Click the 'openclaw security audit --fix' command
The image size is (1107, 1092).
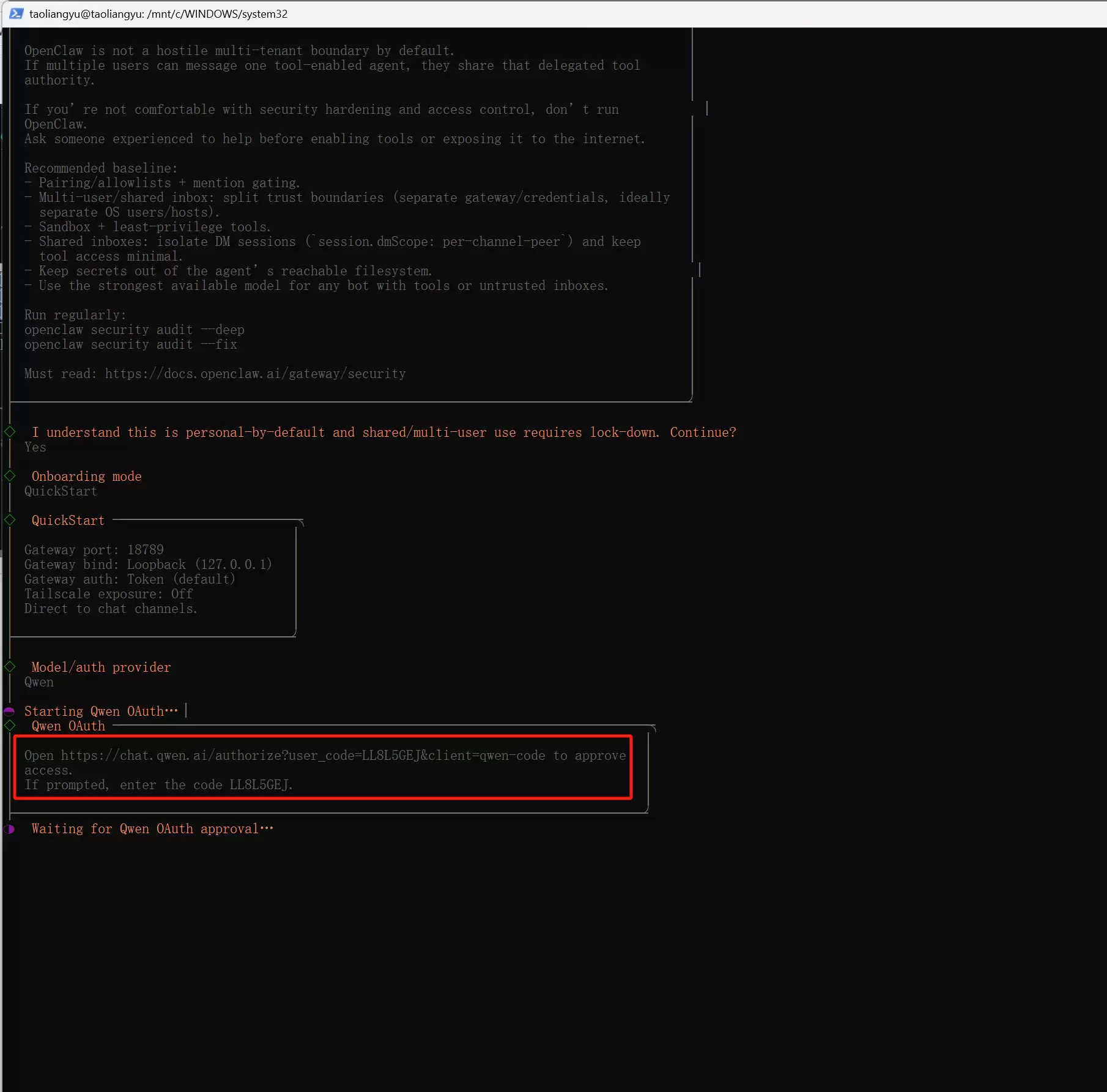[130, 344]
